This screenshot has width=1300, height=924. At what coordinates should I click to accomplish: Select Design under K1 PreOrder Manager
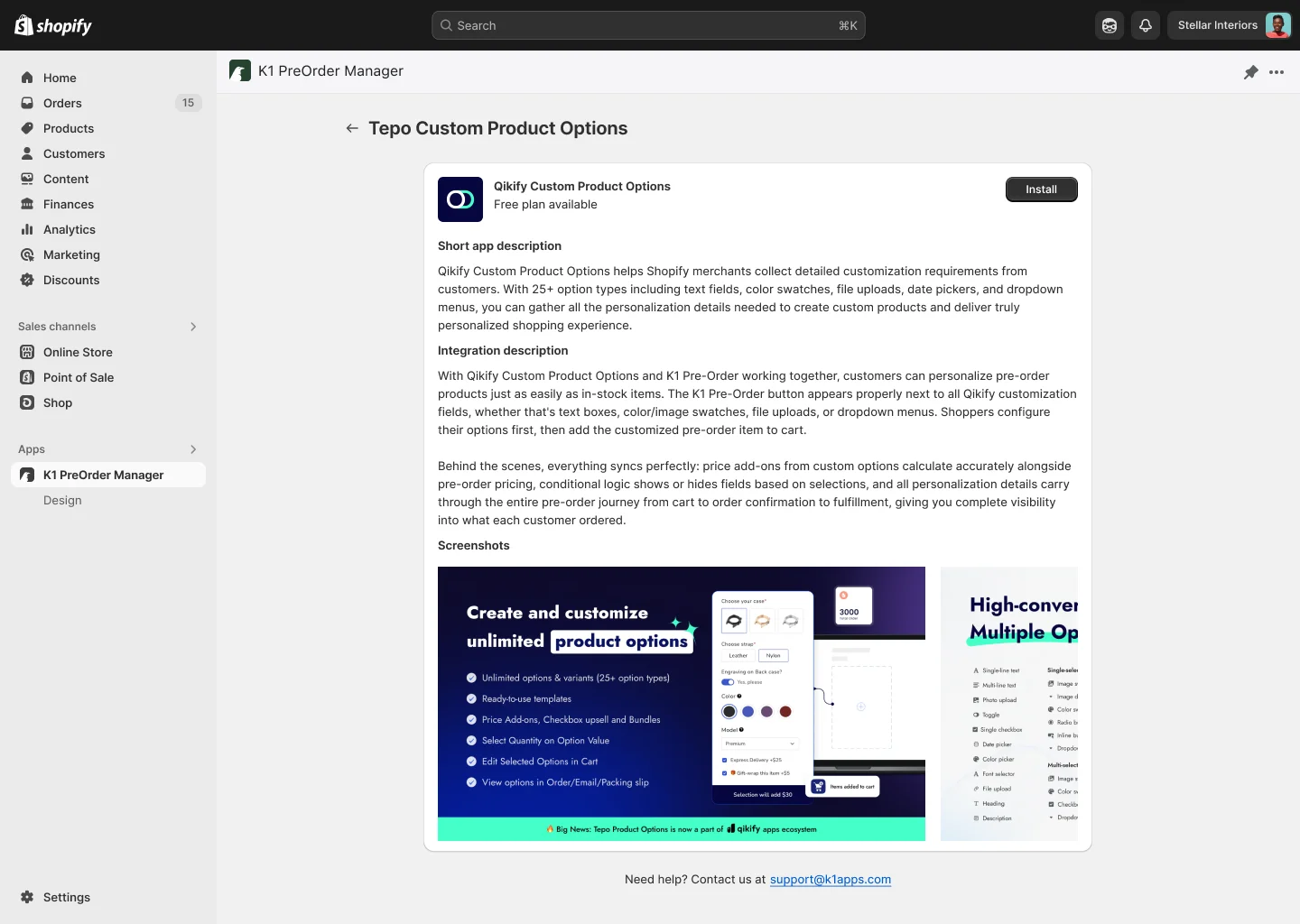[x=62, y=500]
